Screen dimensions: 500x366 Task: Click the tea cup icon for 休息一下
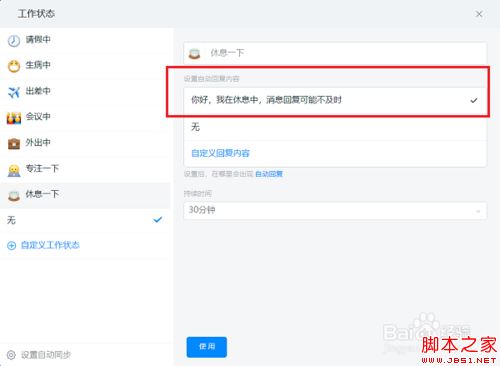14,195
